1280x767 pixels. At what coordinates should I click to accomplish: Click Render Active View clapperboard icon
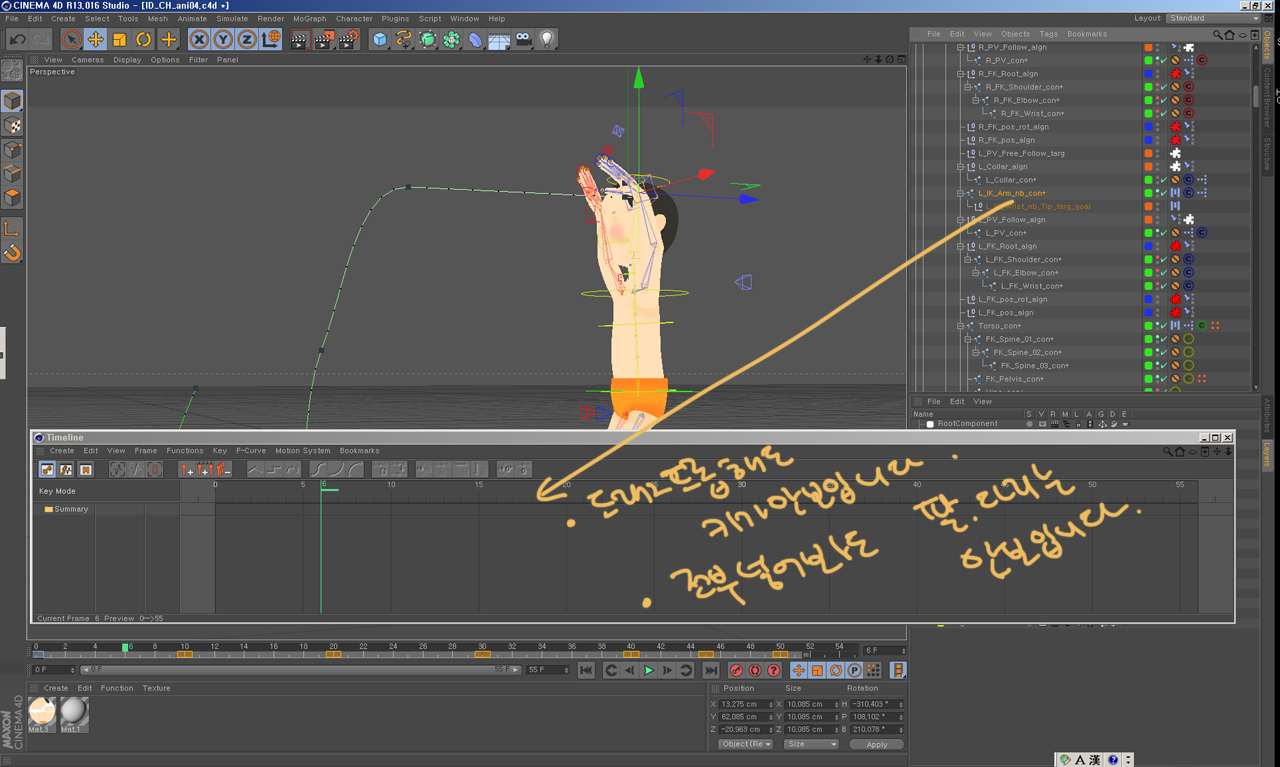point(300,40)
